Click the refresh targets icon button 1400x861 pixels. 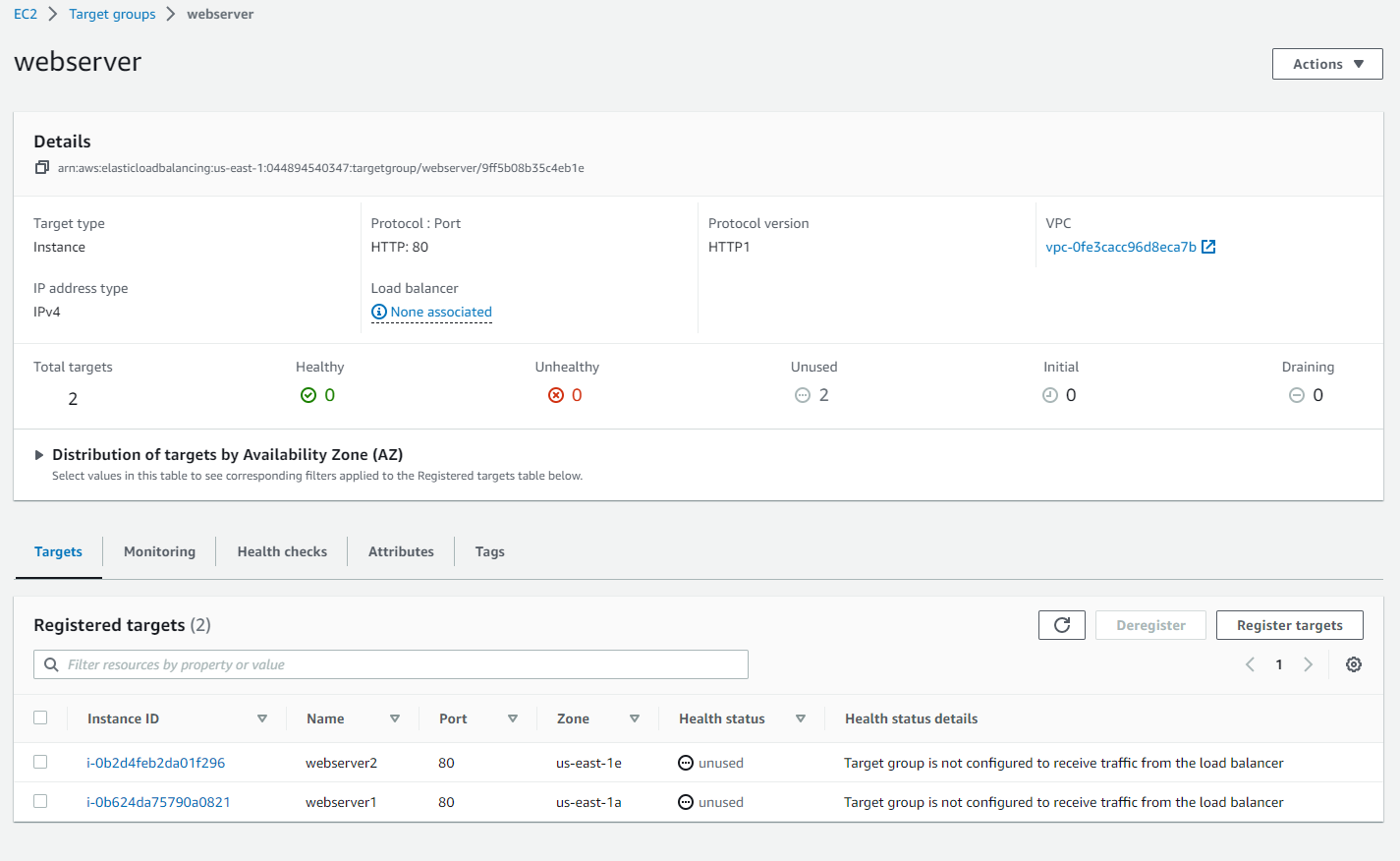point(1062,625)
